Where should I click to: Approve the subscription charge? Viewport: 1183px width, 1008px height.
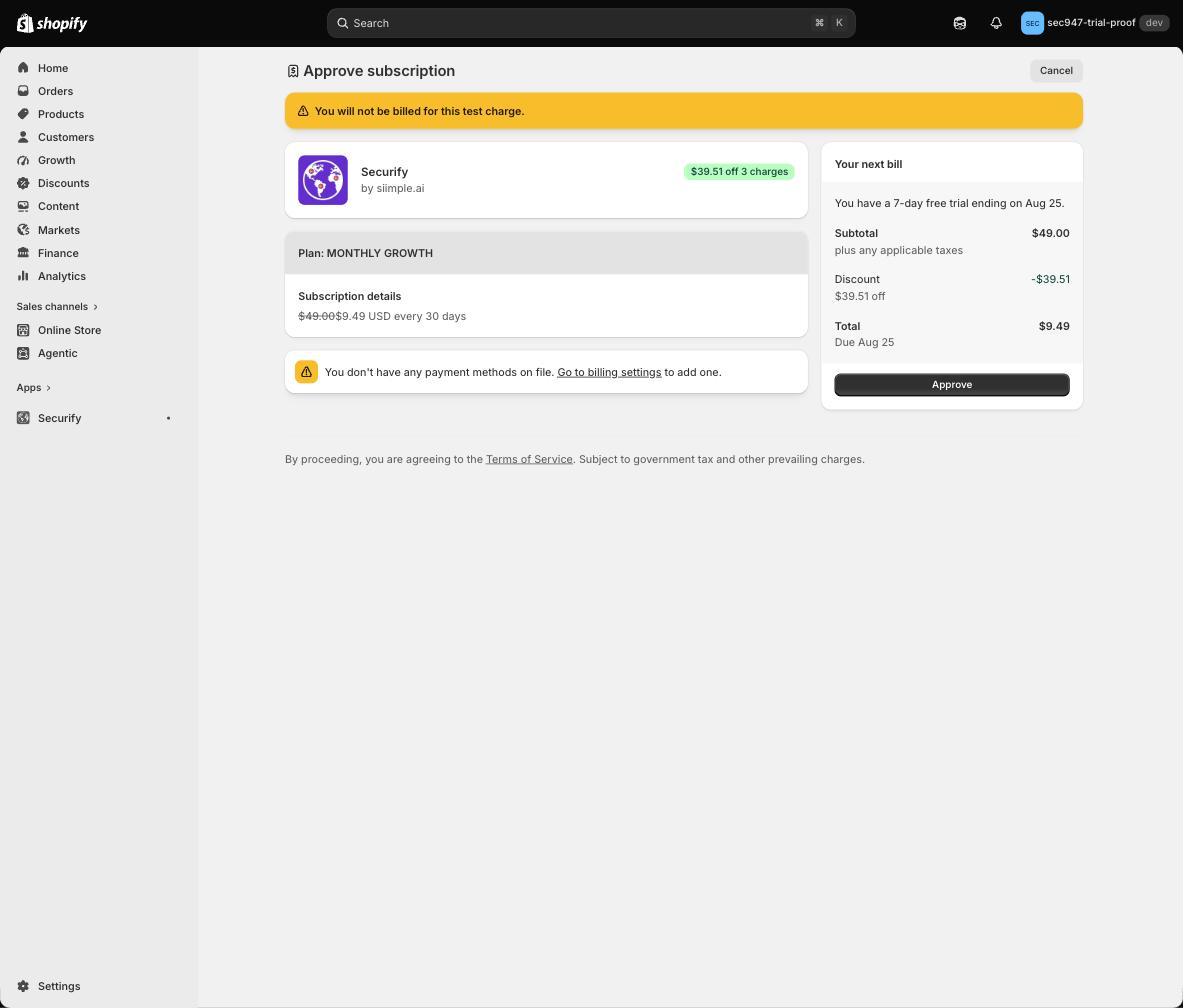951,385
